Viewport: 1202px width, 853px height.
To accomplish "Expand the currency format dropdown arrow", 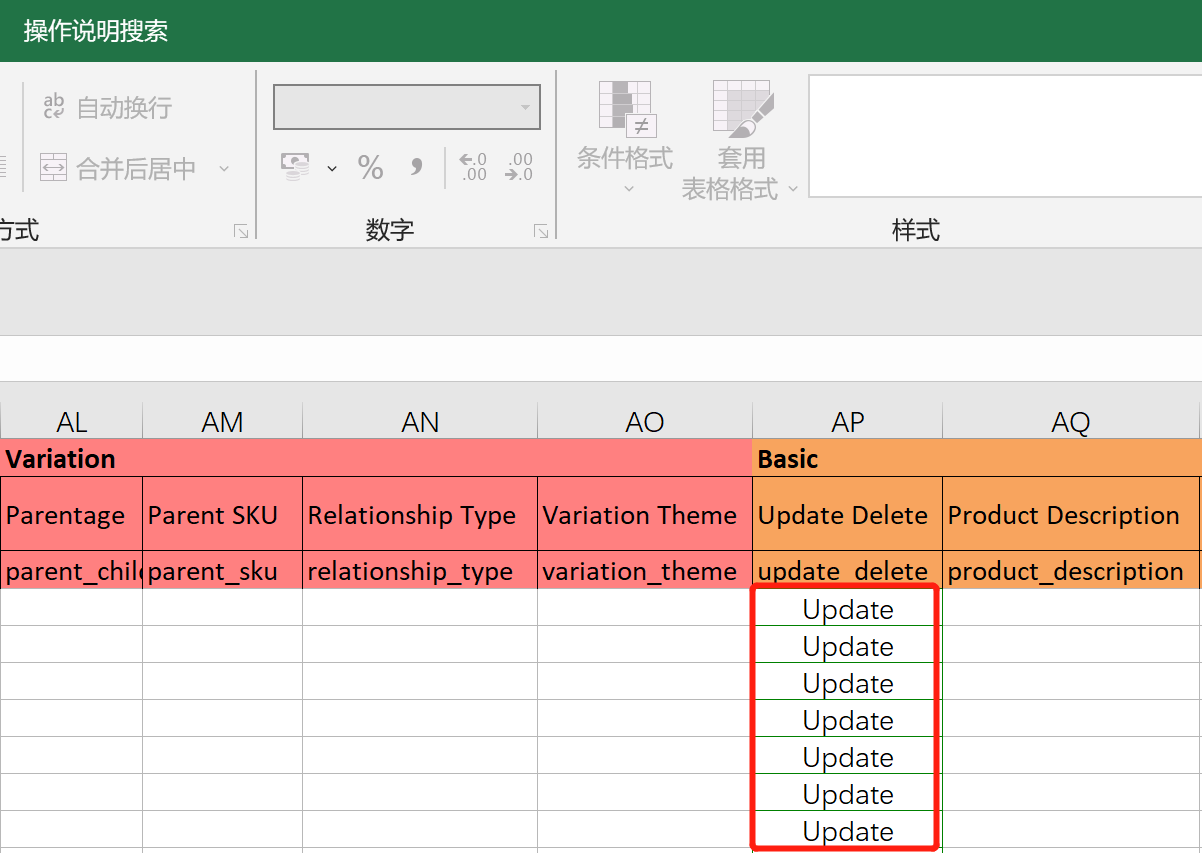I will click(332, 168).
